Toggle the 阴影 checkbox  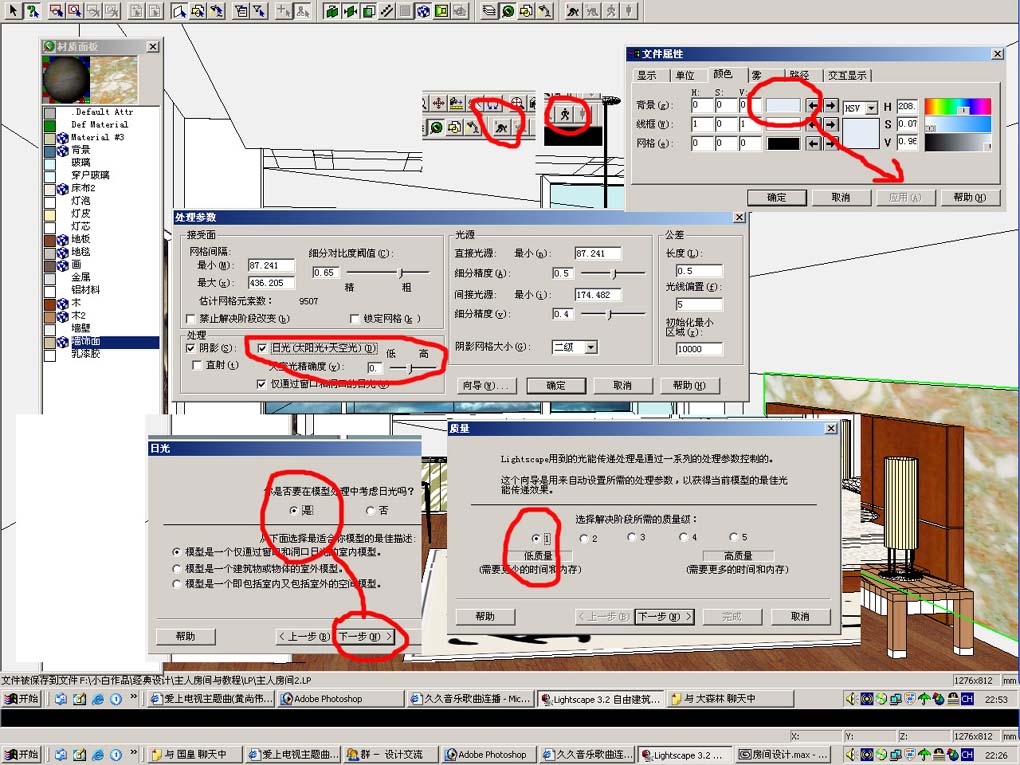(191, 348)
